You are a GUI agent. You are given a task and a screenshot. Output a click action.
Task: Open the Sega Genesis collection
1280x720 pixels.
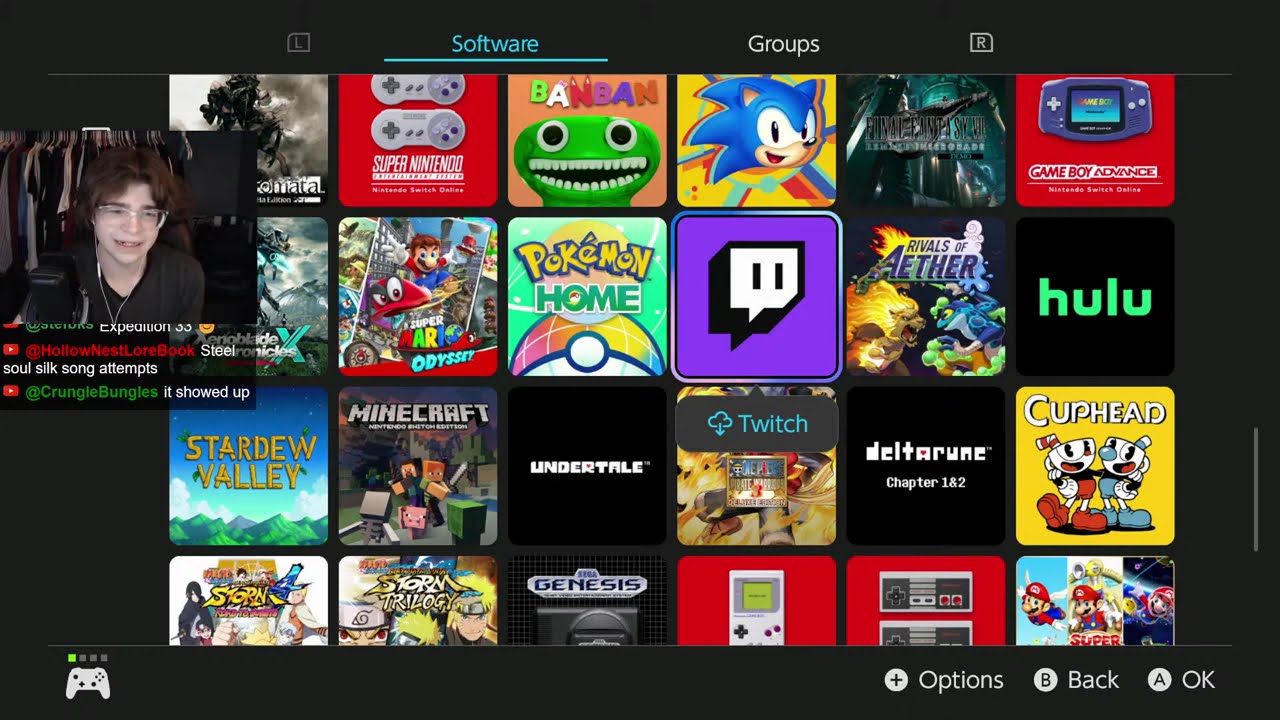(587, 601)
